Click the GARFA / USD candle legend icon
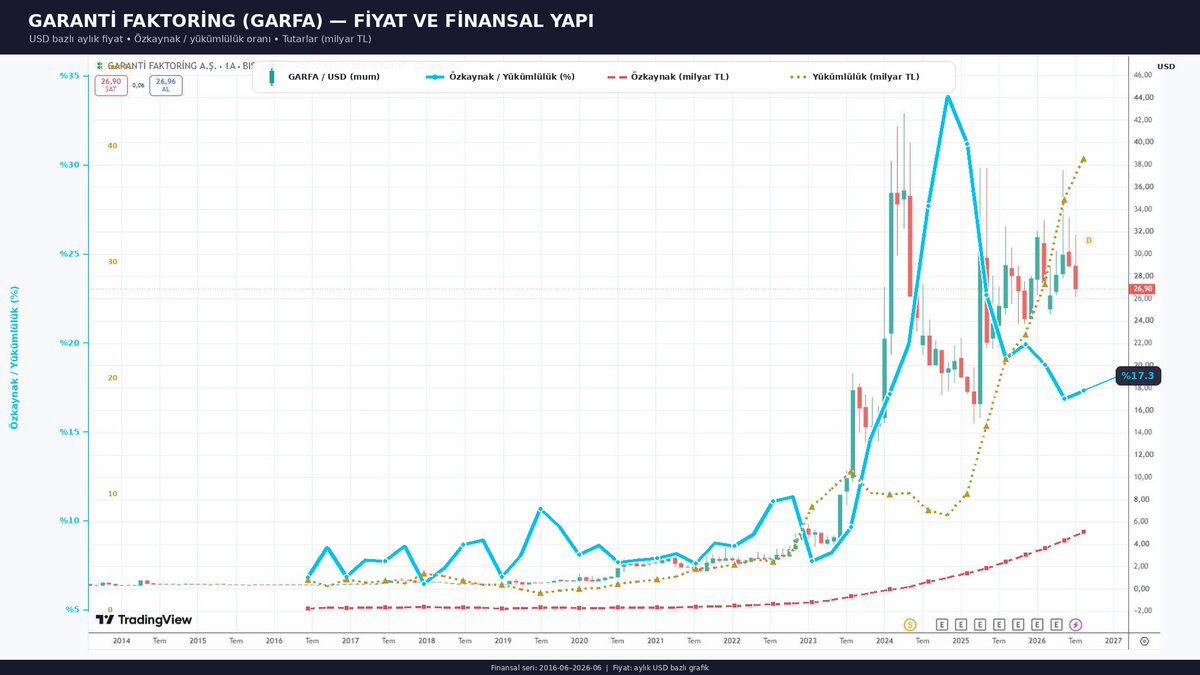 pos(272,76)
